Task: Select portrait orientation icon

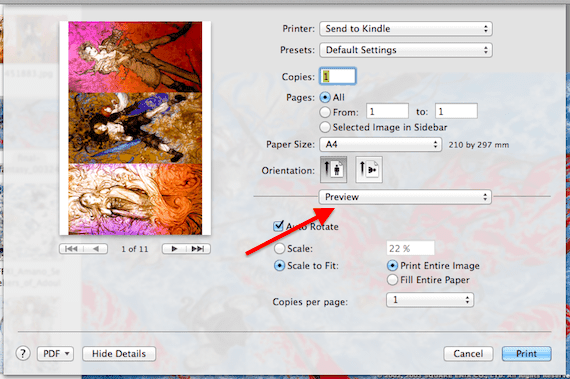Action: point(333,170)
